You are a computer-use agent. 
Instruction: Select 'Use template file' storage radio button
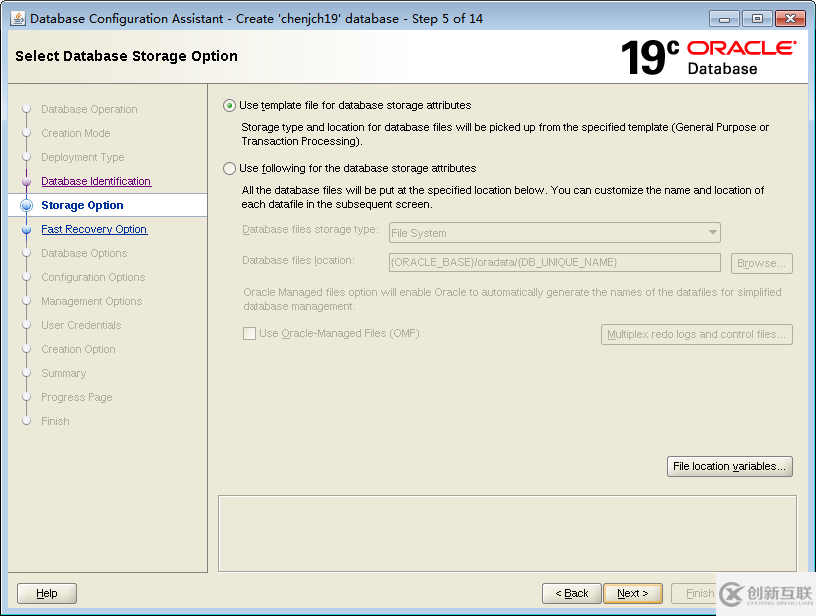tap(229, 106)
